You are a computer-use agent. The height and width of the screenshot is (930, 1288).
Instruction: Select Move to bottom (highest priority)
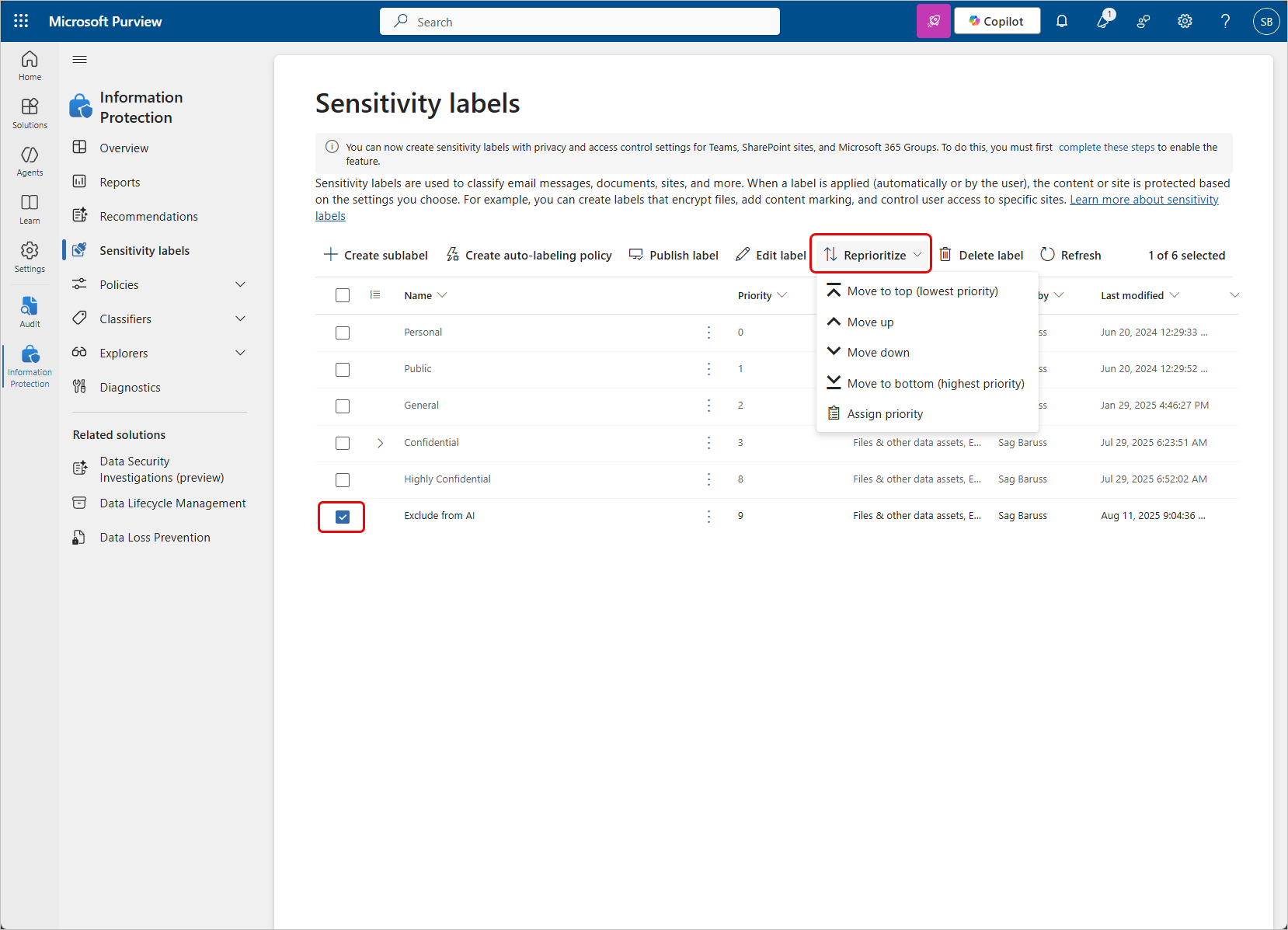tap(935, 383)
